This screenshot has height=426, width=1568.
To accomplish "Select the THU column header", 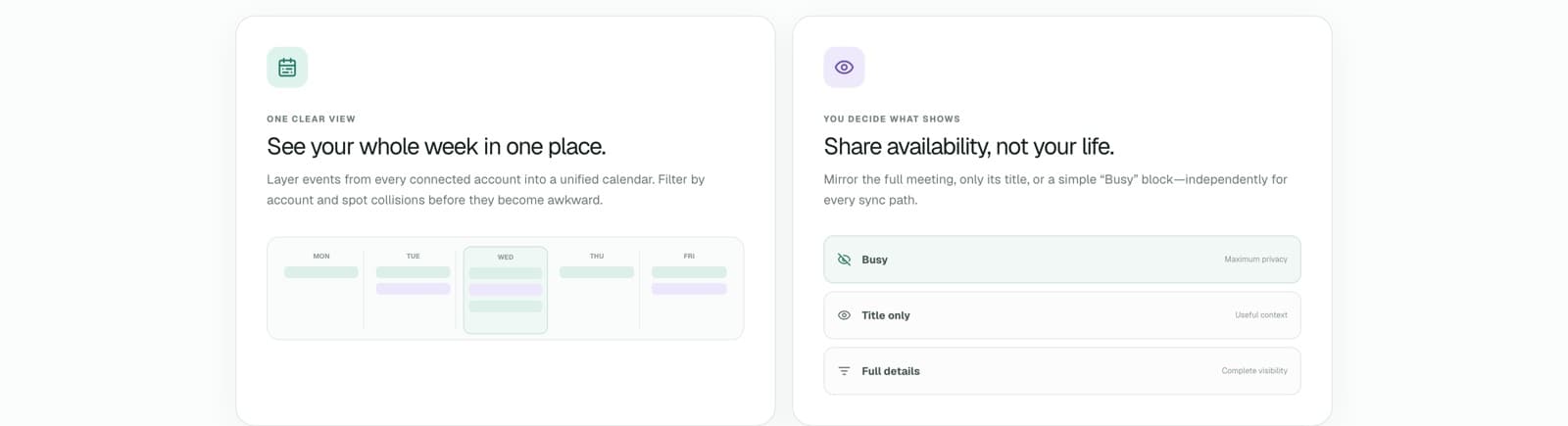I will coord(597,256).
